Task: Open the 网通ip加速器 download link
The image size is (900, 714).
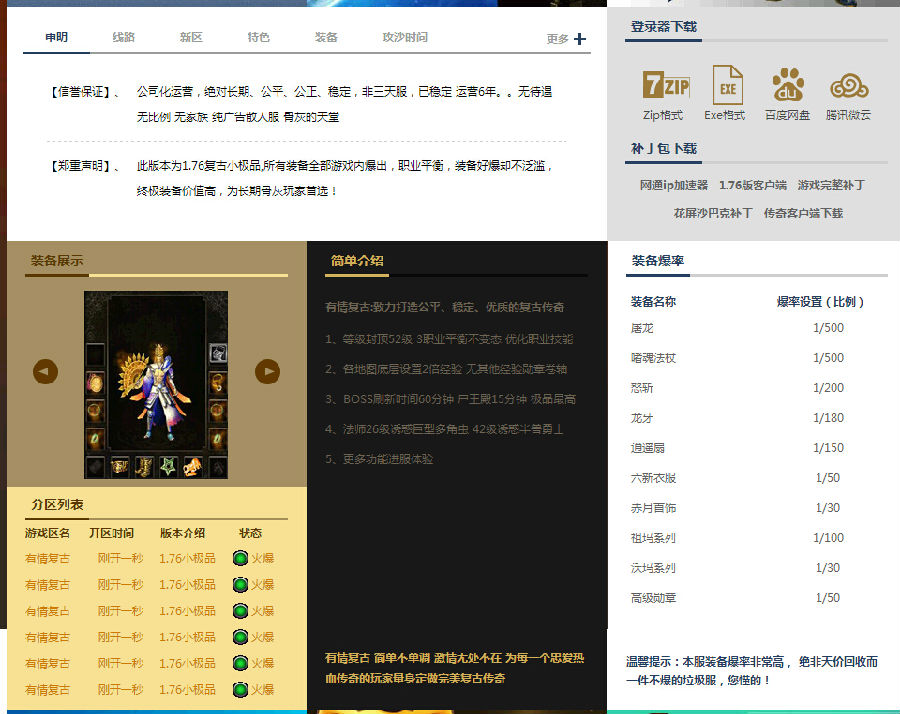Action: (x=674, y=185)
